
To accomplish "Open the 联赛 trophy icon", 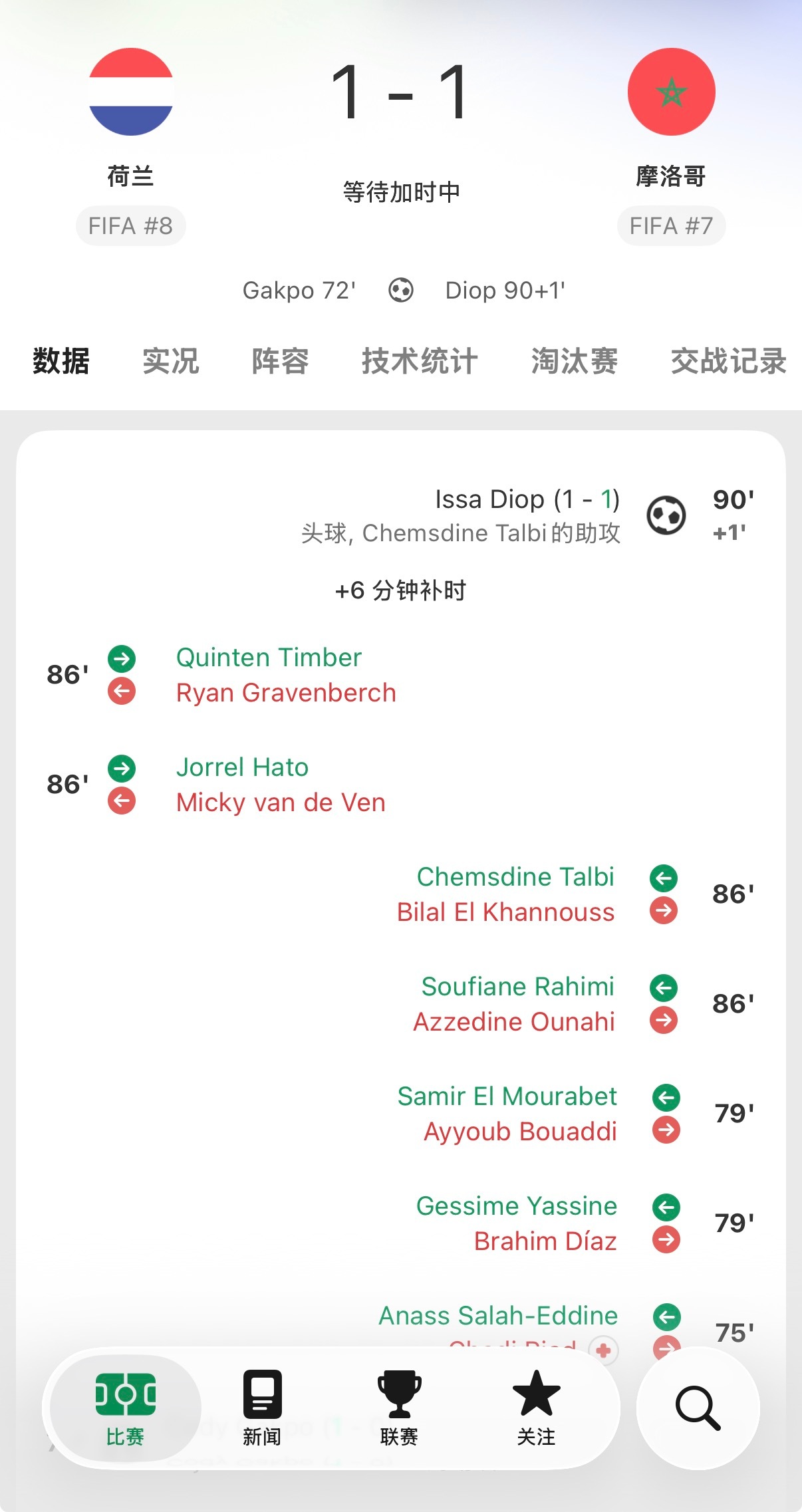I will point(399,1394).
